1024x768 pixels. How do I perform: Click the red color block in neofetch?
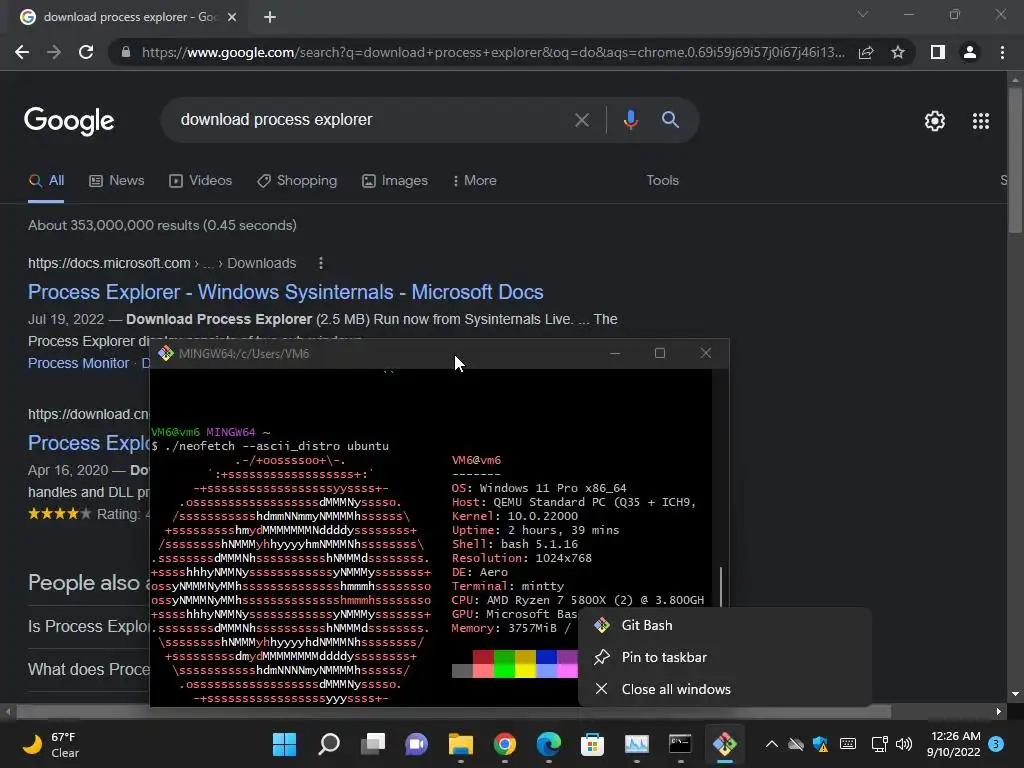click(x=483, y=657)
